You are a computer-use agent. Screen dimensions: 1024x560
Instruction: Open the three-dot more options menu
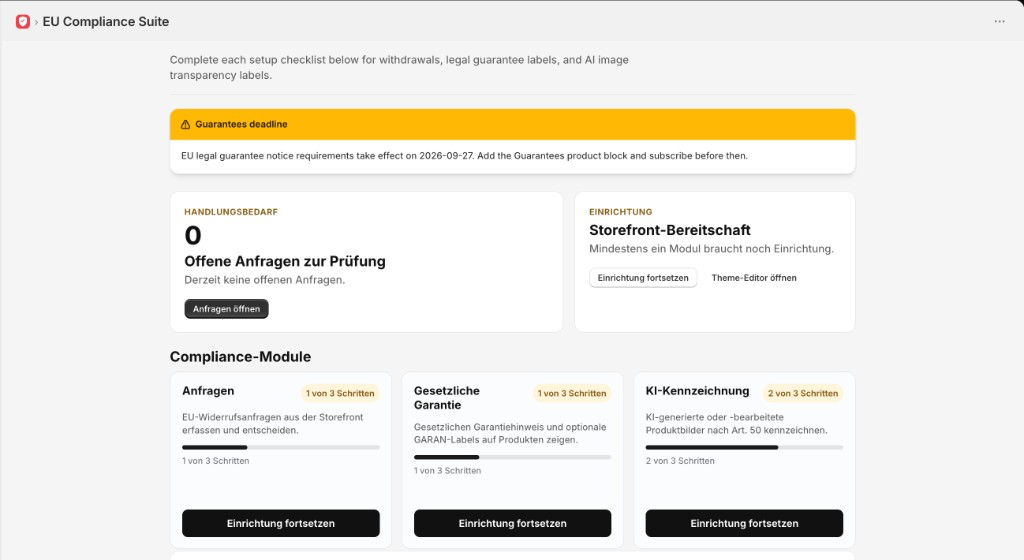(x=999, y=22)
